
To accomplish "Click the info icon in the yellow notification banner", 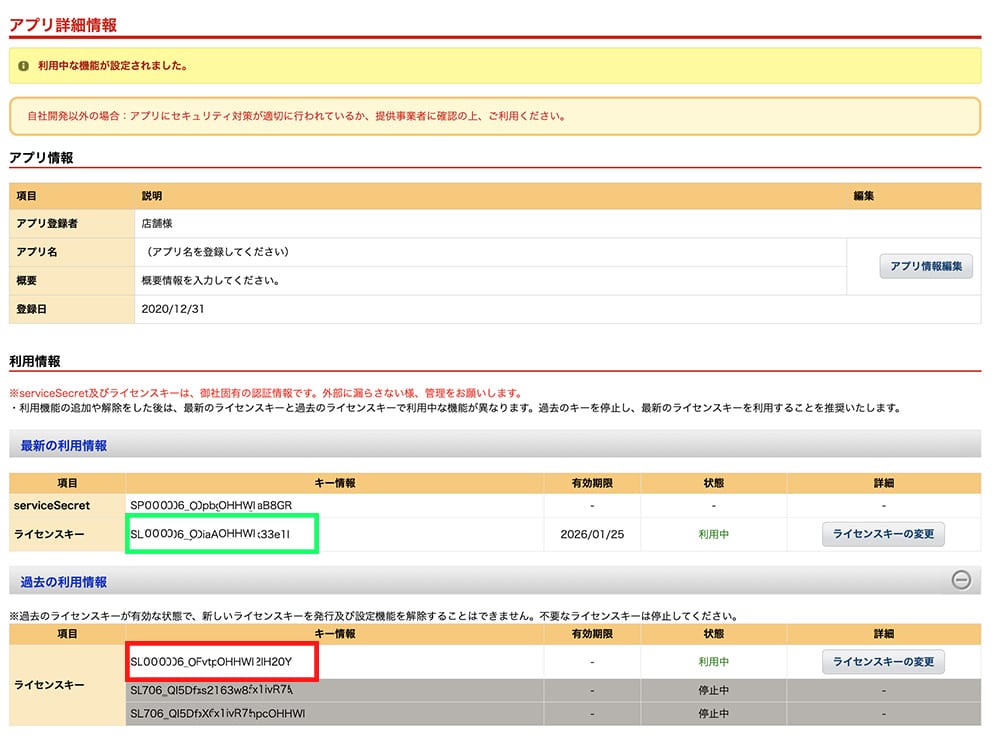I will [23, 66].
